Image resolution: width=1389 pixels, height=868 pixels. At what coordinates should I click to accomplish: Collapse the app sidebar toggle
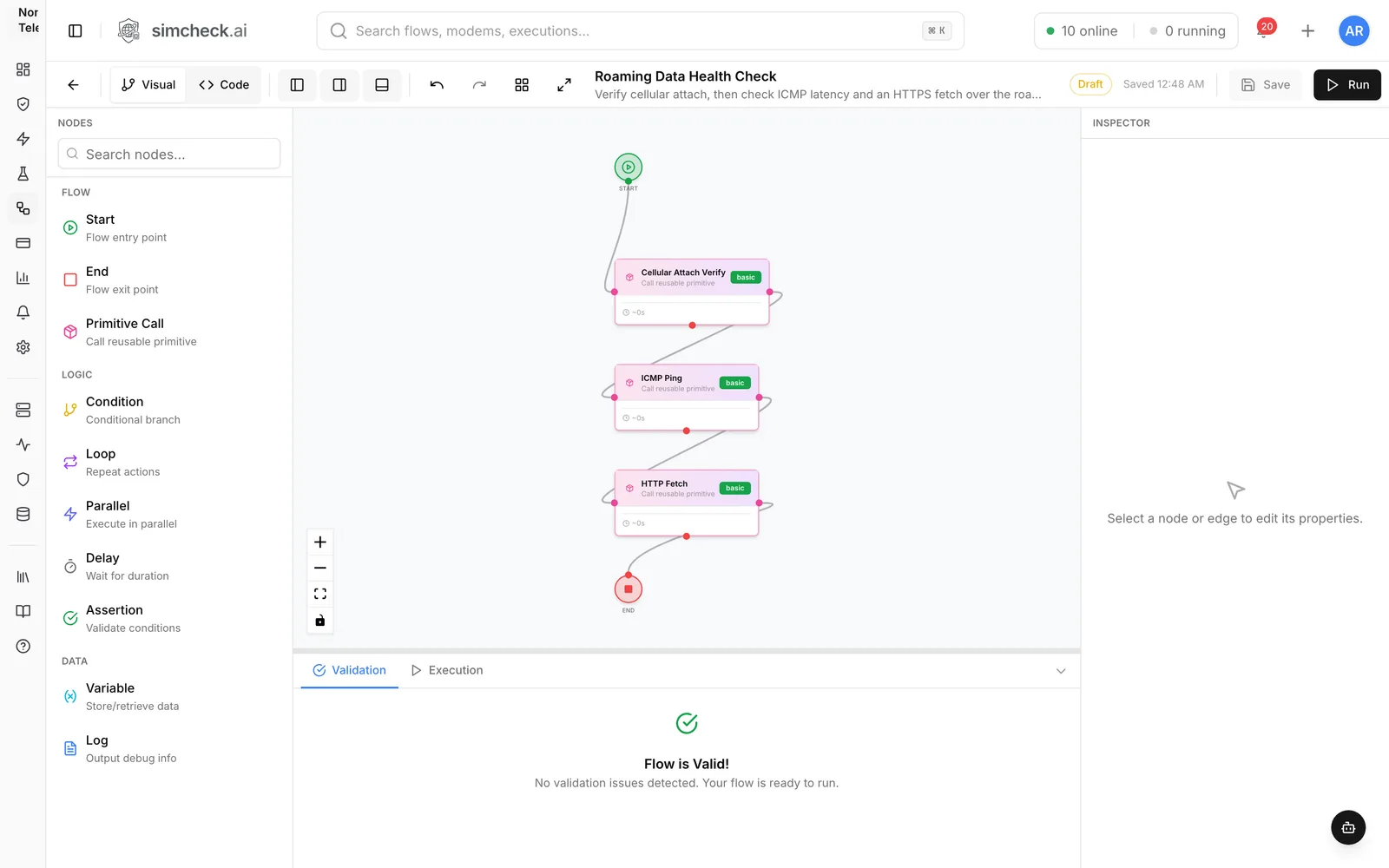point(76,31)
